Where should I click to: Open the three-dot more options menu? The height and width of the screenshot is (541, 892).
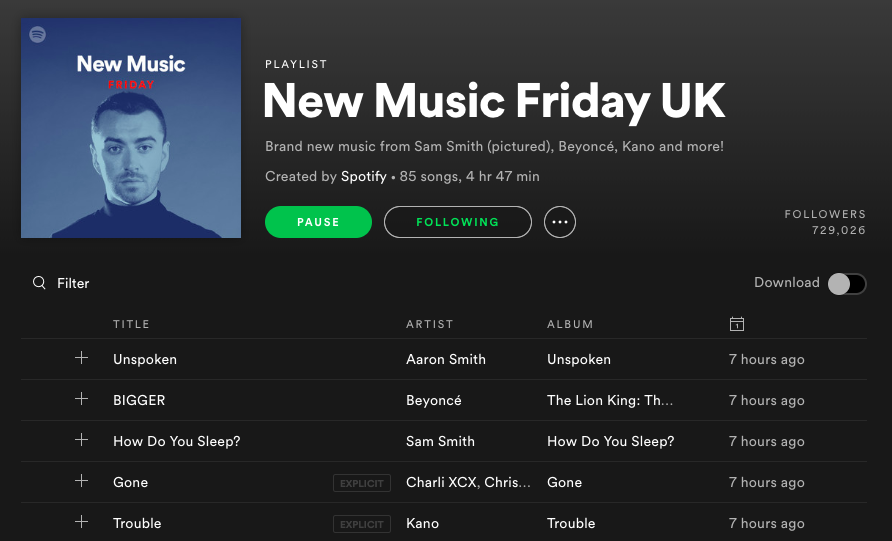(560, 222)
